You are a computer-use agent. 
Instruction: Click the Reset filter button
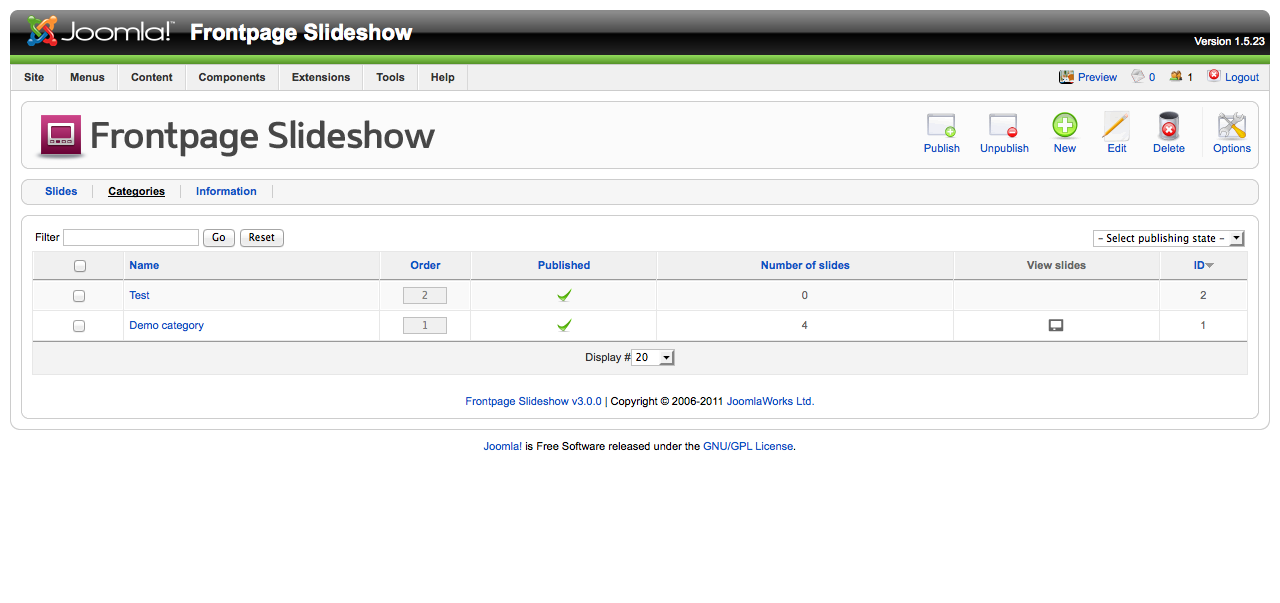click(x=262, y=238)
